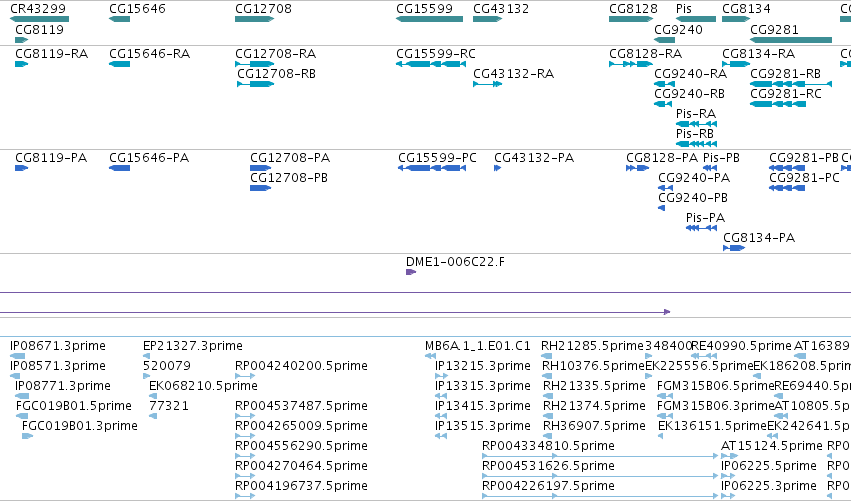
Task: Select the CG43132-RA transcript
Action: coord(487,84)
